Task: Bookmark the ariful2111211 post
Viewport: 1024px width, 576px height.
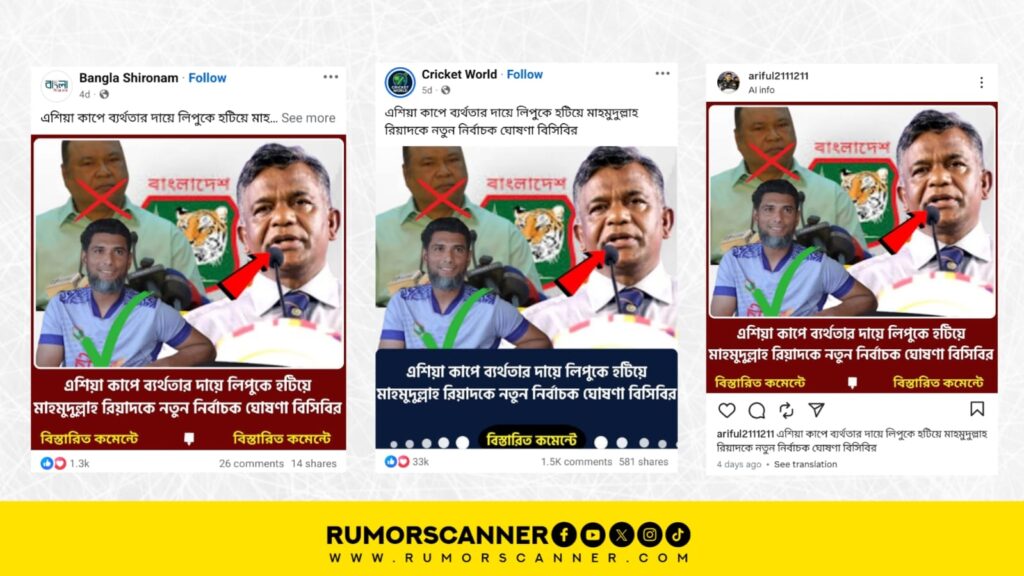Action: 977,409
